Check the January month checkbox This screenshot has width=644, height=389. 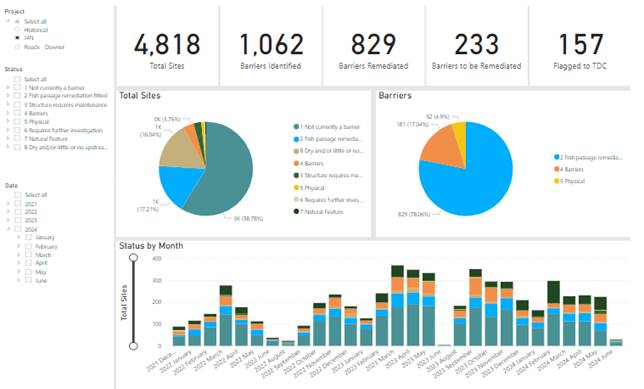point(28,237)
